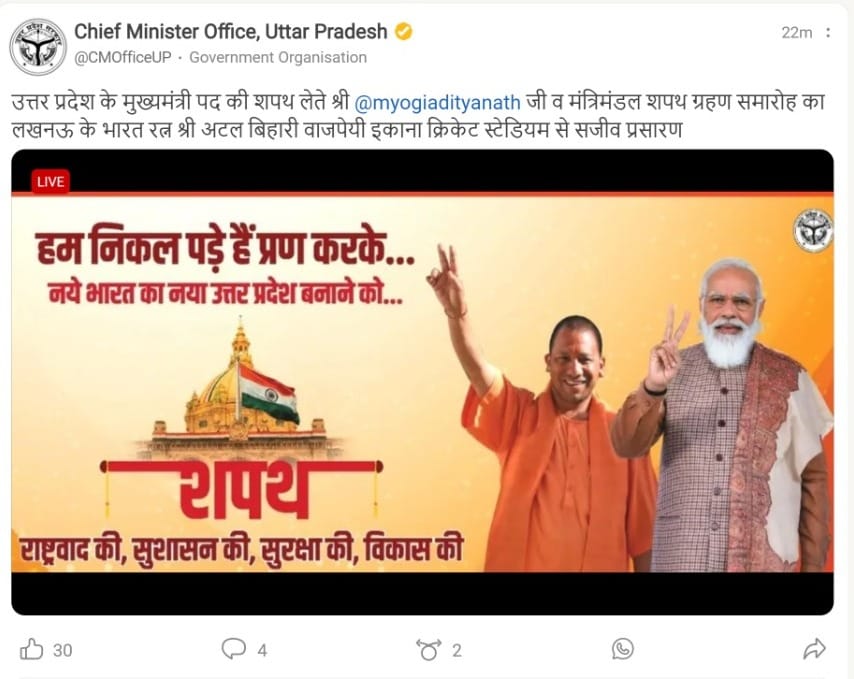
Task: Play the live oath ceremony video thumbnail
Action: (x=422, y=382)
